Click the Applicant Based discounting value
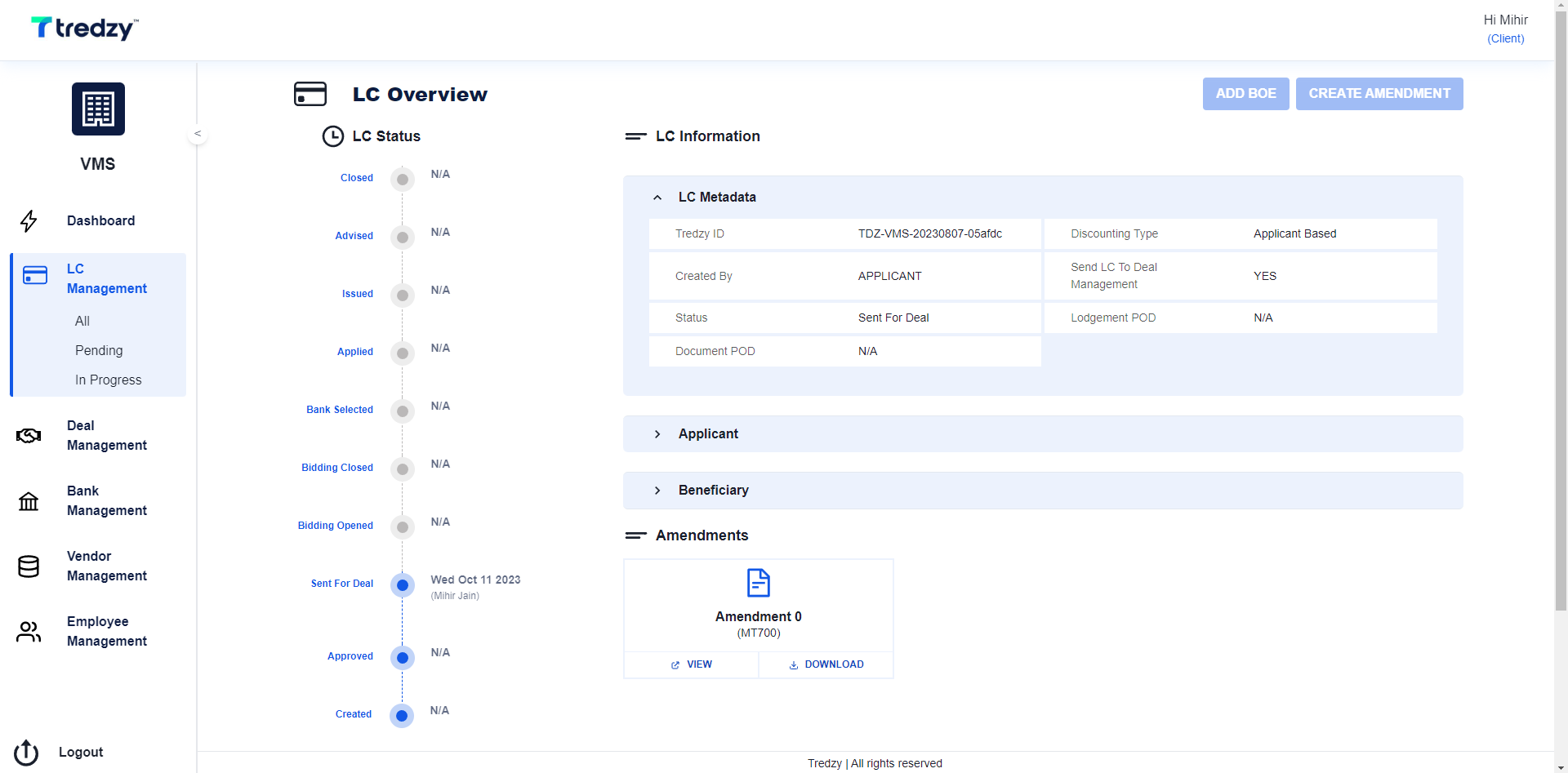This screenshot has height=773, width=1568. tap(1295, 234)
